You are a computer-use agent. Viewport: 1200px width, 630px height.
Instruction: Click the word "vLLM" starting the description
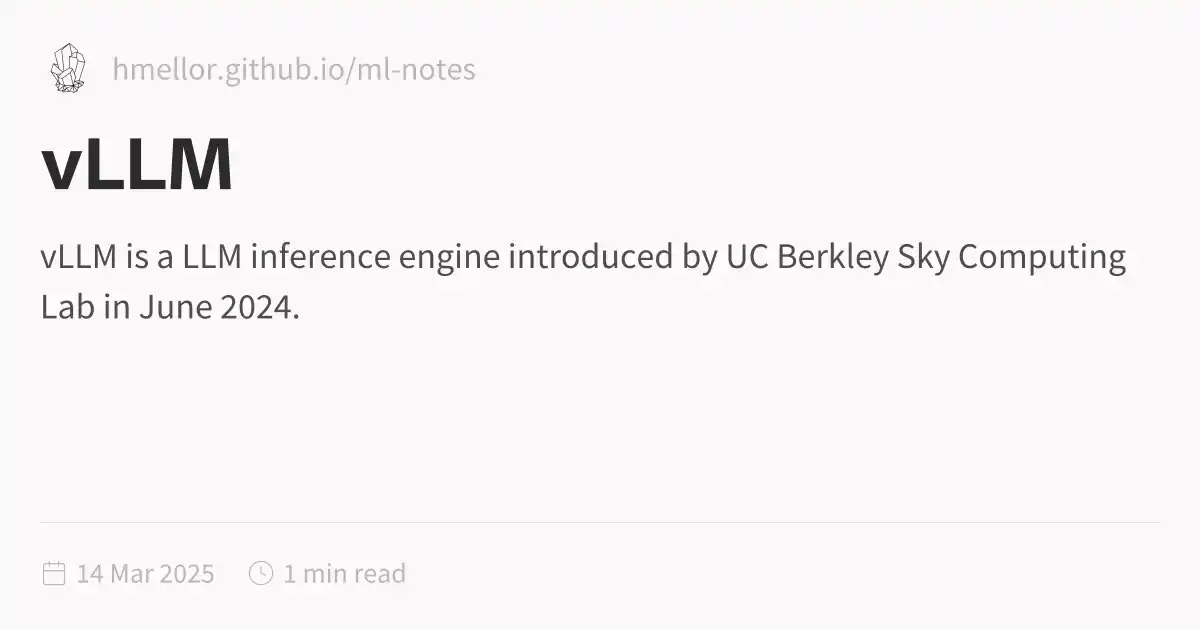(x=80, y=257)
